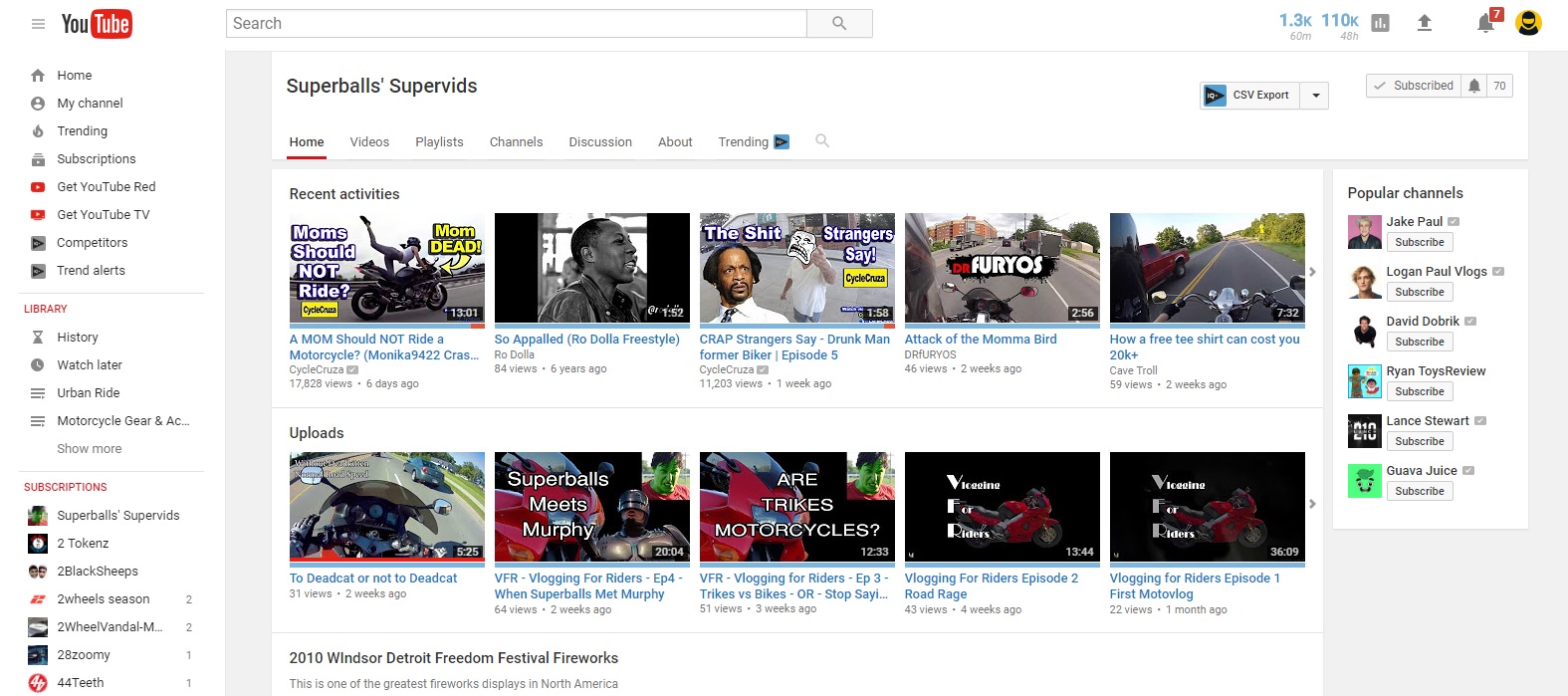Viewport: 1568px width, 696px height.
Task: Switch to the Discussion tab
Action: 600,142
